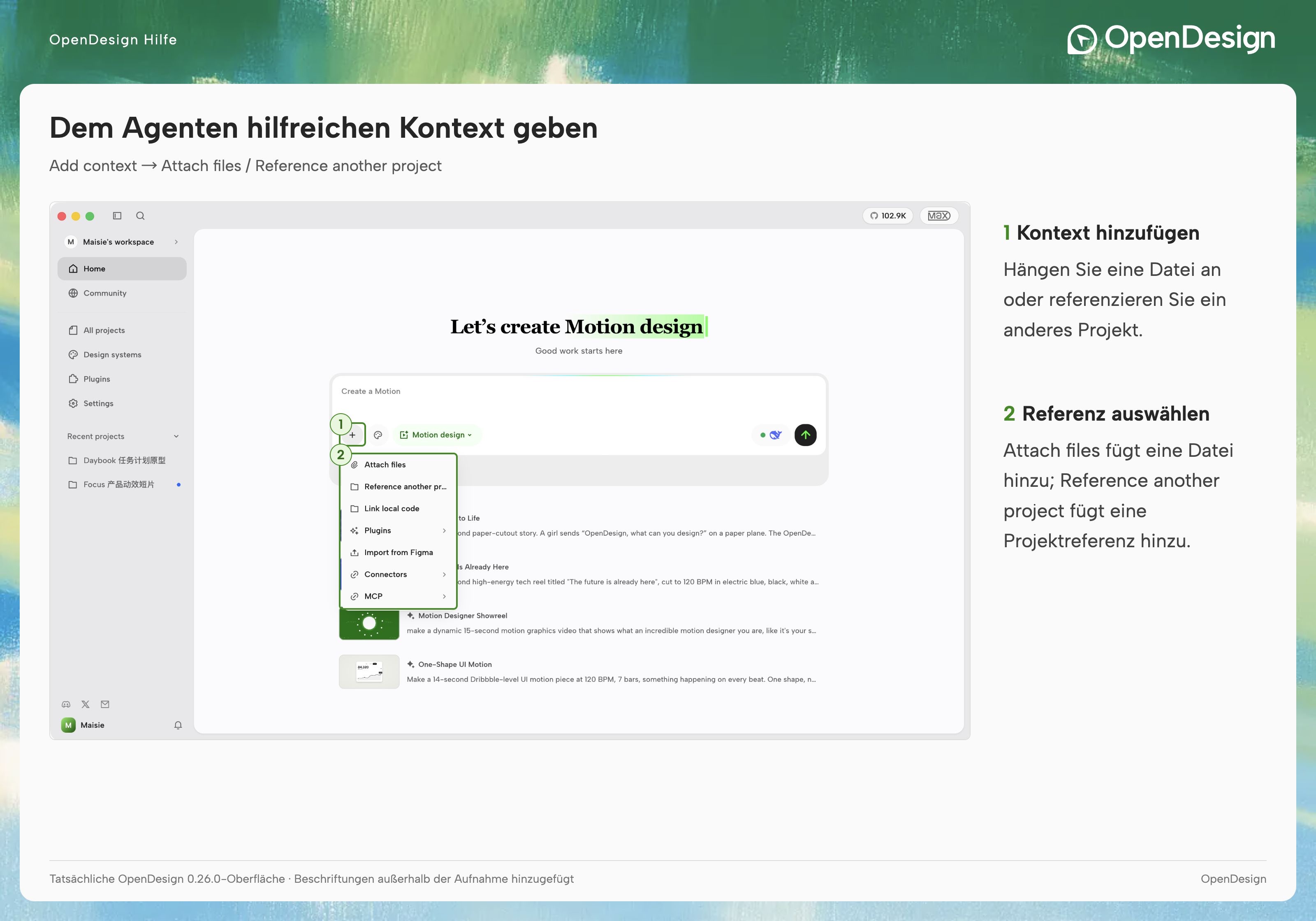The width and height of the screenshot is (1316, 921).
Task: Open the mail icon link
Action: (105, 704)
